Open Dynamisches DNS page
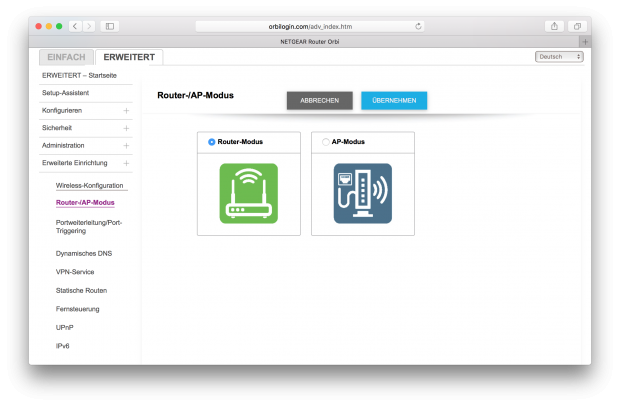The width and height of the screenshot is (620, 406). [84, 253]
